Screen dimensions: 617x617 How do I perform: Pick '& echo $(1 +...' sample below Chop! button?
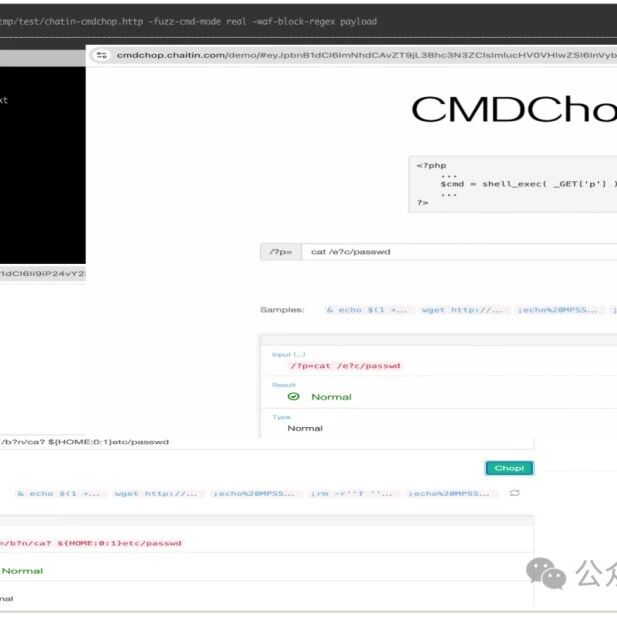click(x=59, y=493)
